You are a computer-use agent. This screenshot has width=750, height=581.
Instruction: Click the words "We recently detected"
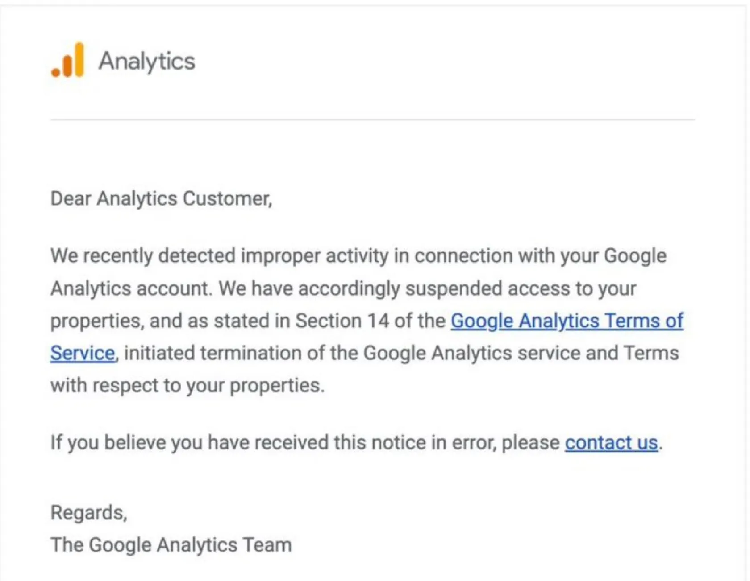(x=143, y=256)
